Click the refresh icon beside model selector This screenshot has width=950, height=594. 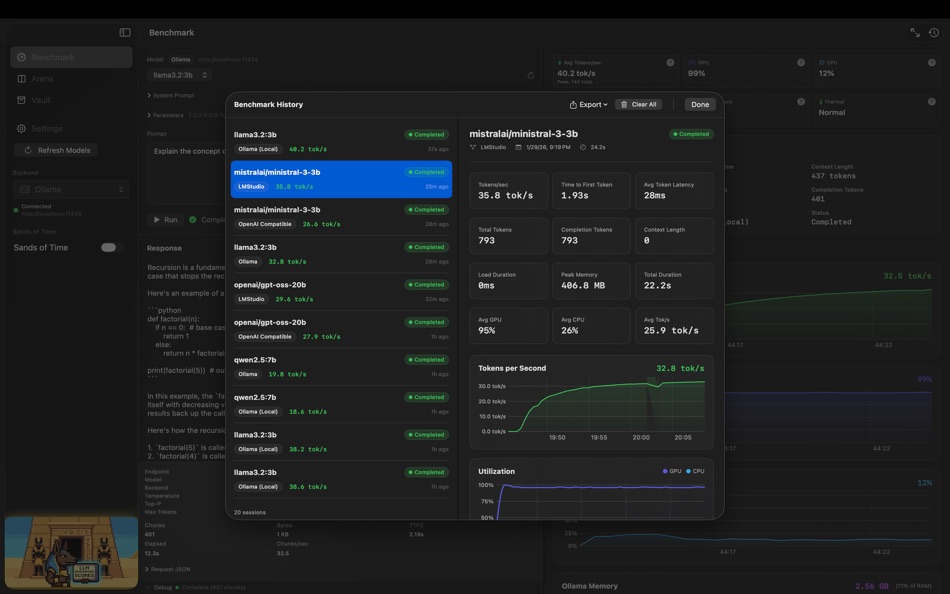(530, 75)
